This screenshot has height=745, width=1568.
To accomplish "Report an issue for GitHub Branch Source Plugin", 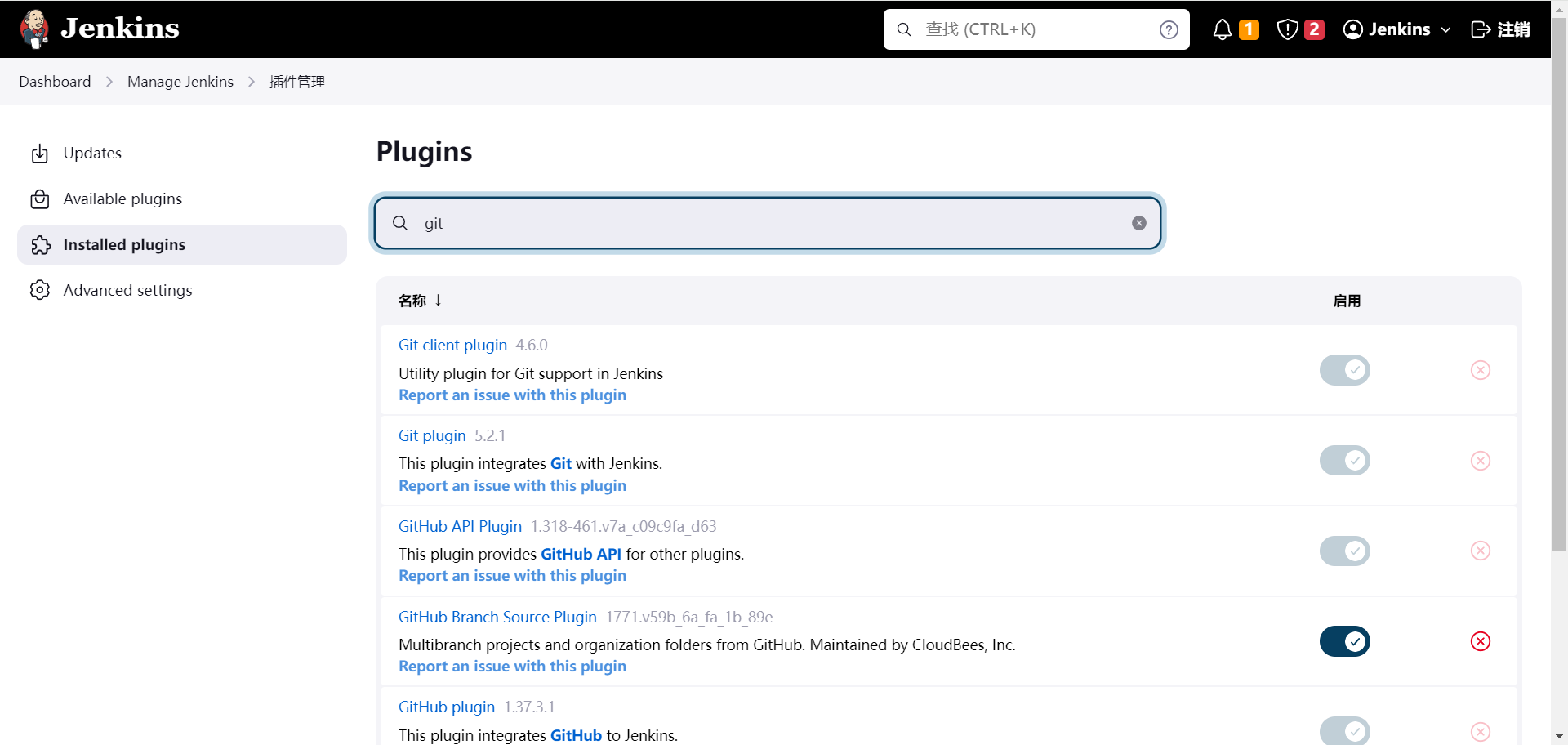I will [x=512, y=666].
